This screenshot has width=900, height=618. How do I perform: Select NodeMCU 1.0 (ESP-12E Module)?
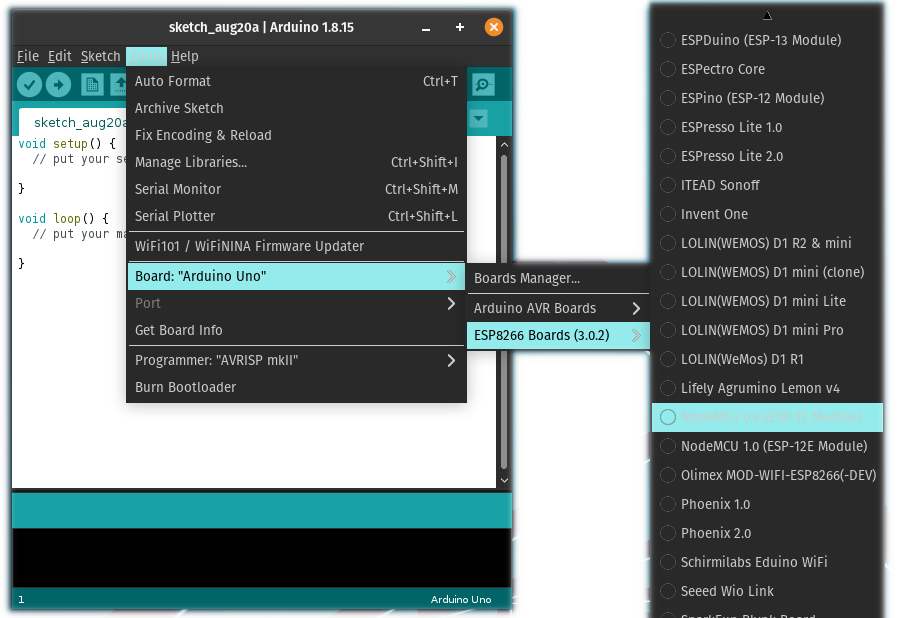point(767,446)
